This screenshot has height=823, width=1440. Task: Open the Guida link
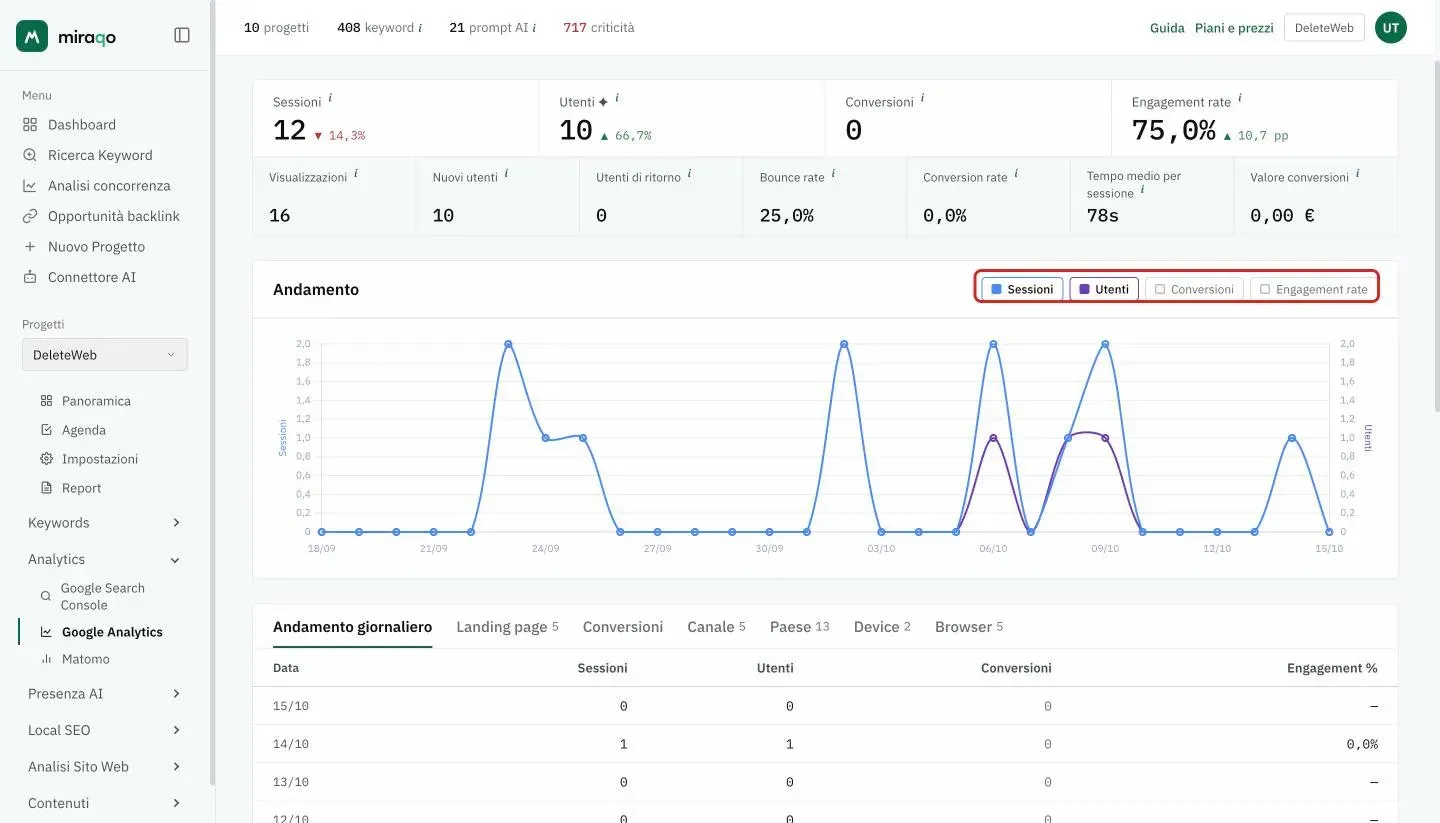coord(1167,28)
